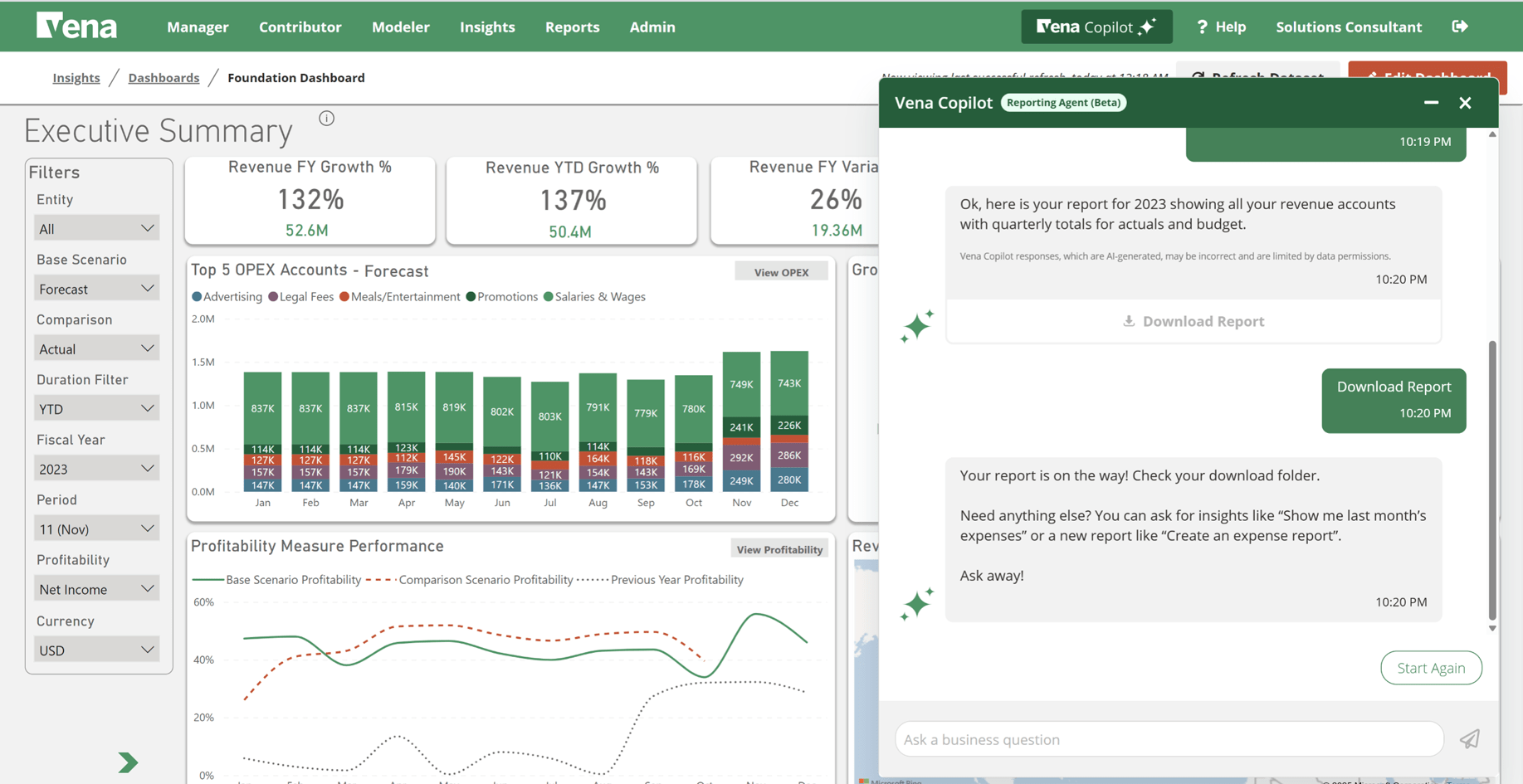Viewport: 1523px width, 784px height.
Task: Click the Vena logo in header
Action: pyautogui.click(x=76, y=27)
